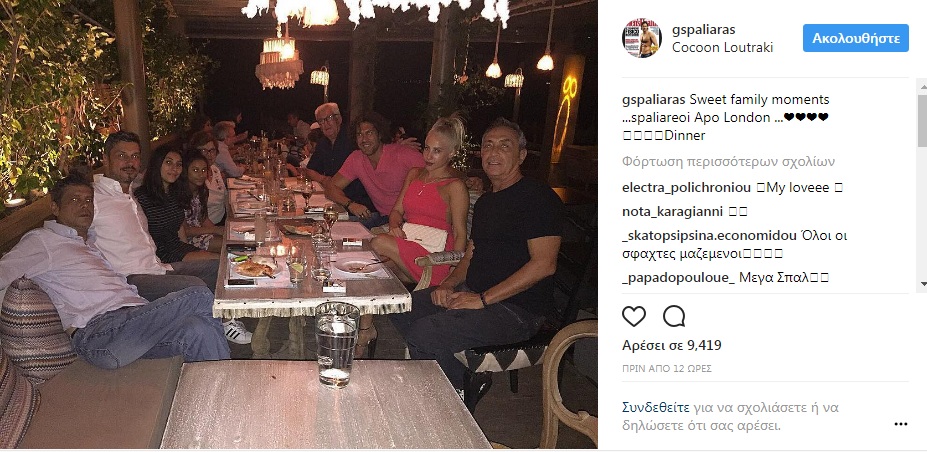Click the Ακολουθήστε follow button

(855, 38)
